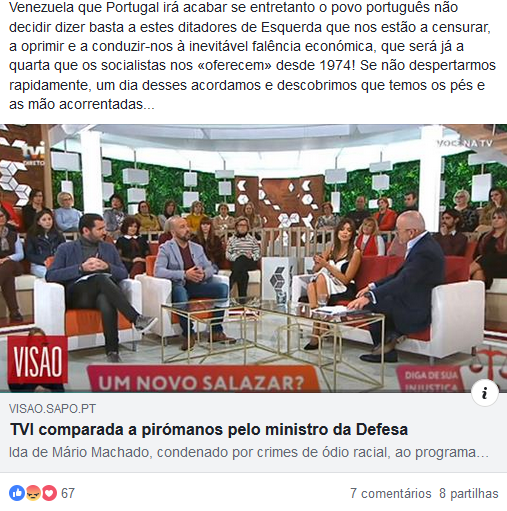Open the 7 comentários link
Image resolution: width=507 pixels, height=511 pixels.
click(x=390, y=493)
